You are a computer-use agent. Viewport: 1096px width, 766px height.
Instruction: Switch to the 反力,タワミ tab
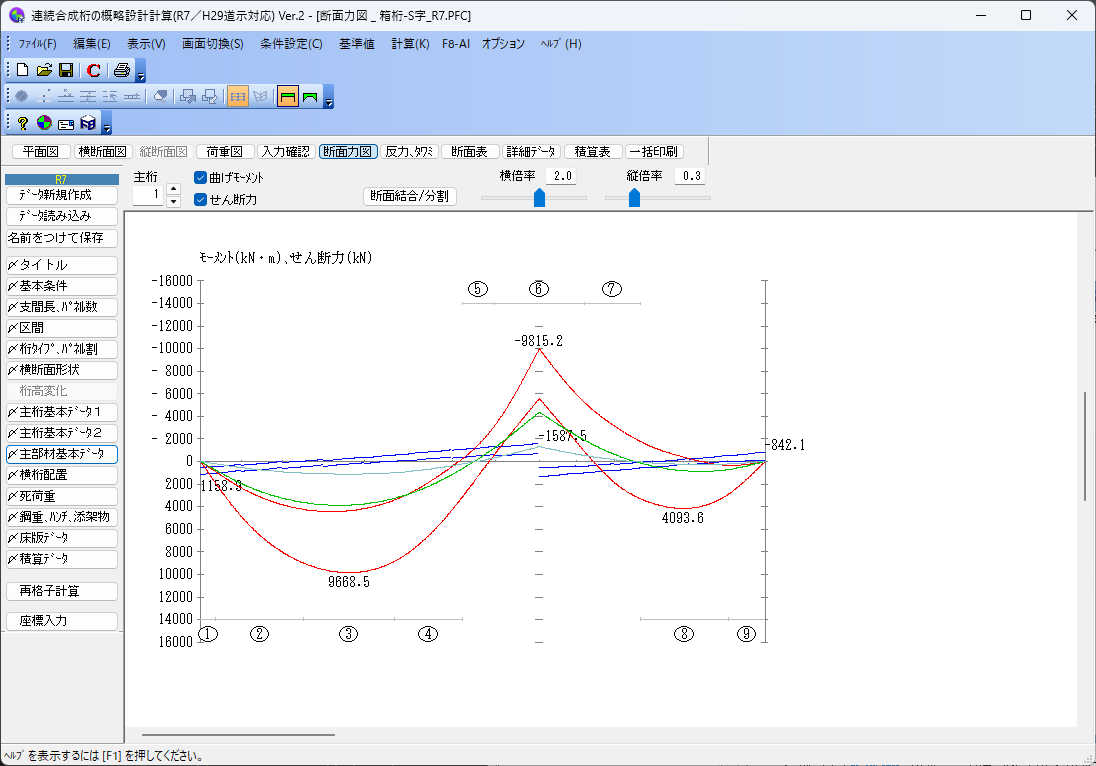coord(409,152)
